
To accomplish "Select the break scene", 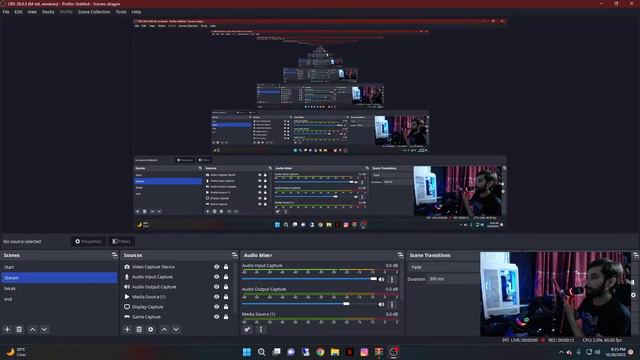I will pyautogui.click(x=59, y=288).
